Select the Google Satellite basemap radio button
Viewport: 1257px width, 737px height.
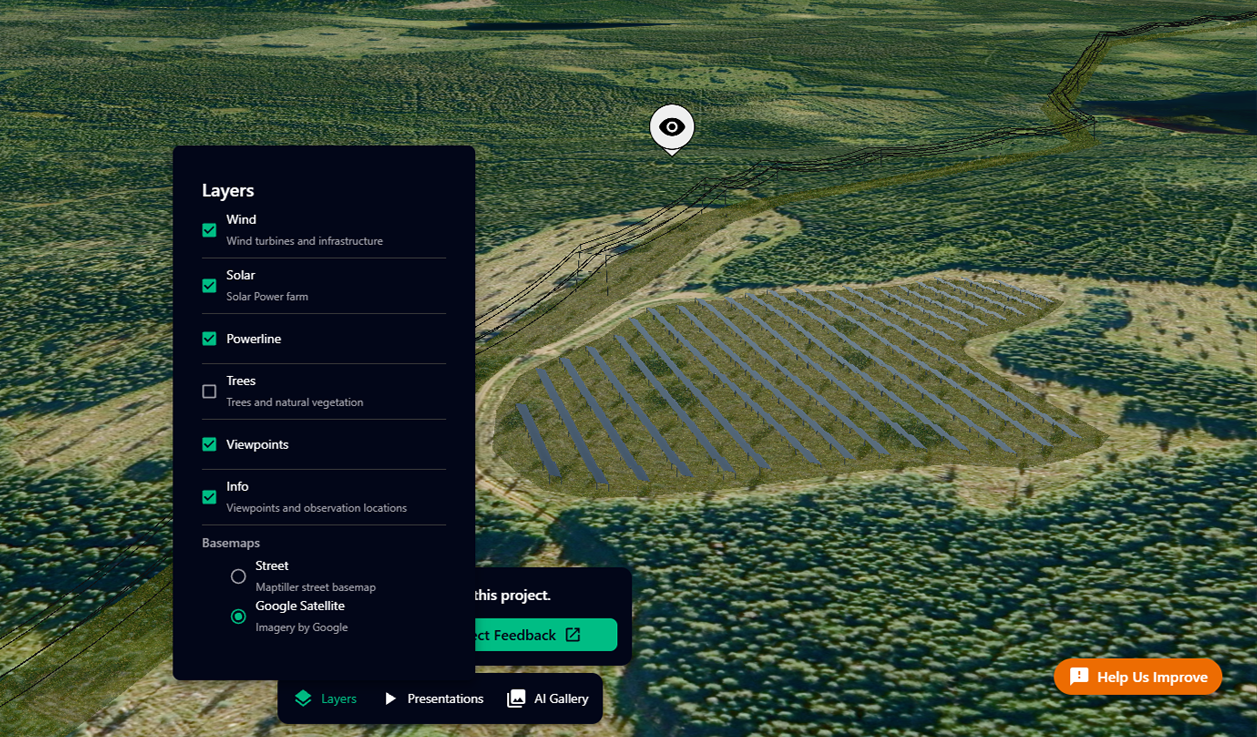pyautogui.click(x=238, y=616)
